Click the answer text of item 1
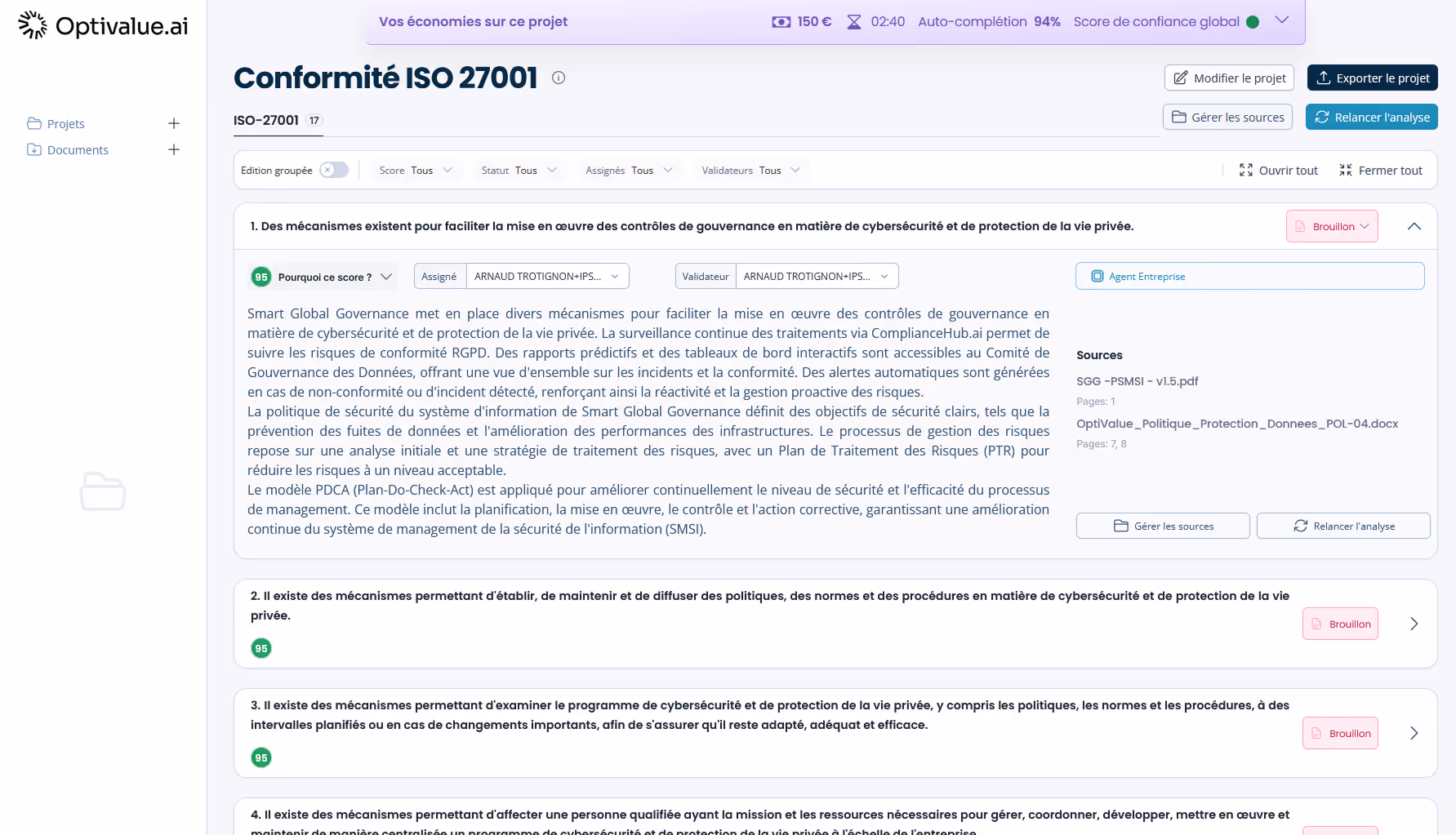 pos(648,421)
